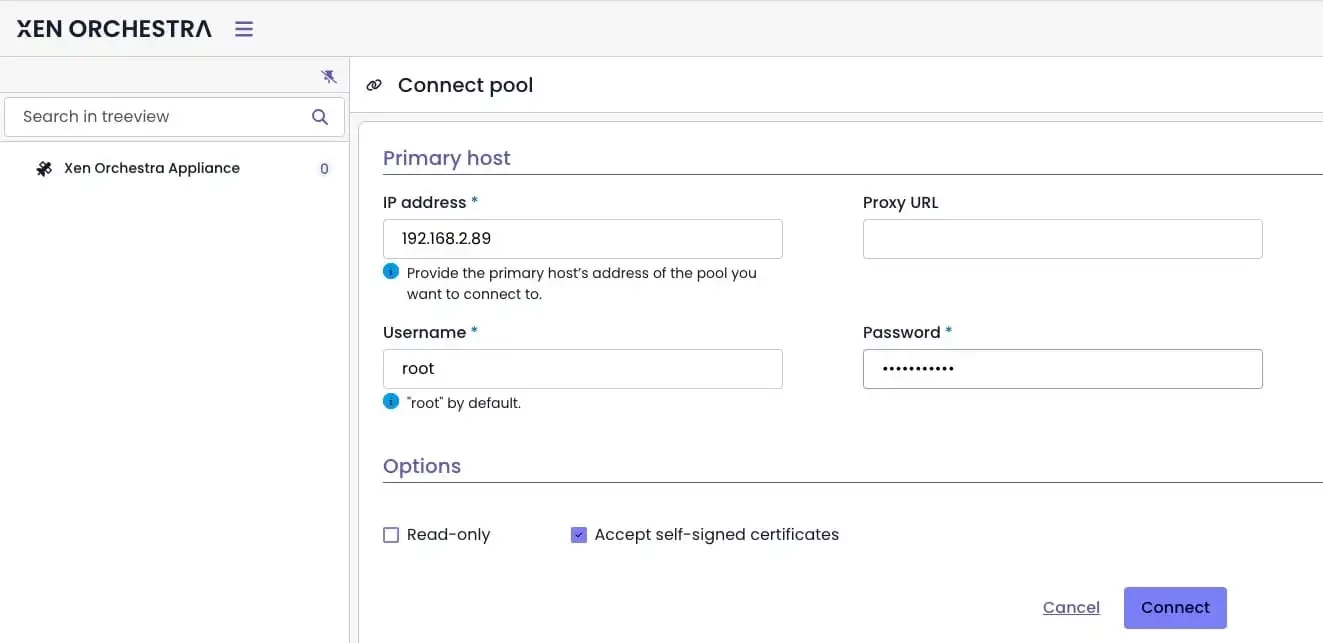Toggle the hamburger sidebar menu
This screenshot has width=1323, height=643.
pyautogui.click(x=244, y=29)
